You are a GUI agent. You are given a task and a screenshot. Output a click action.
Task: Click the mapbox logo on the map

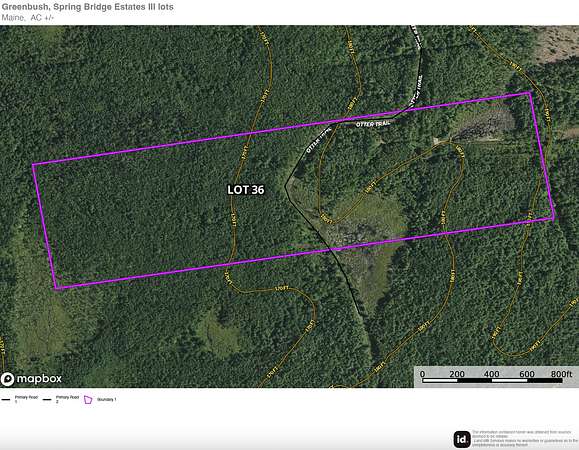click(31, 379)
